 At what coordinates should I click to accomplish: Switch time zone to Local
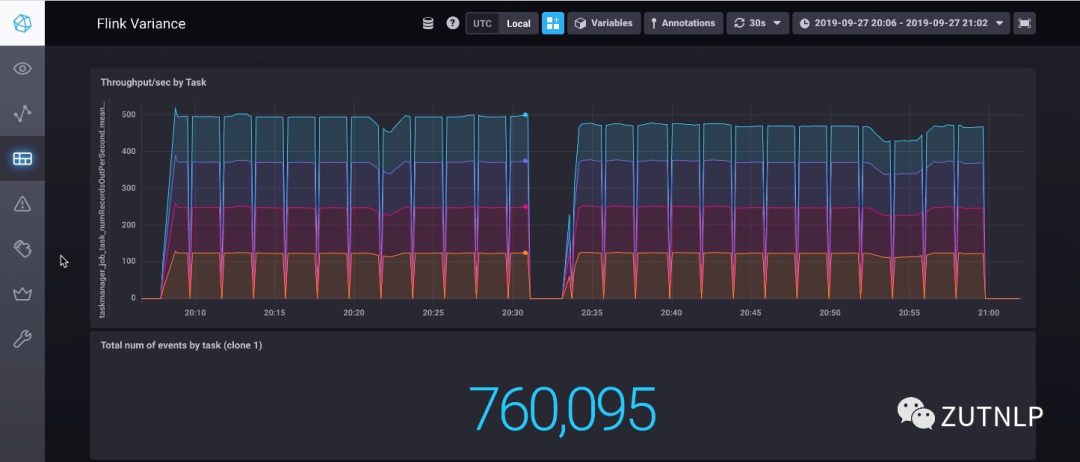click(x=519, y=23)
